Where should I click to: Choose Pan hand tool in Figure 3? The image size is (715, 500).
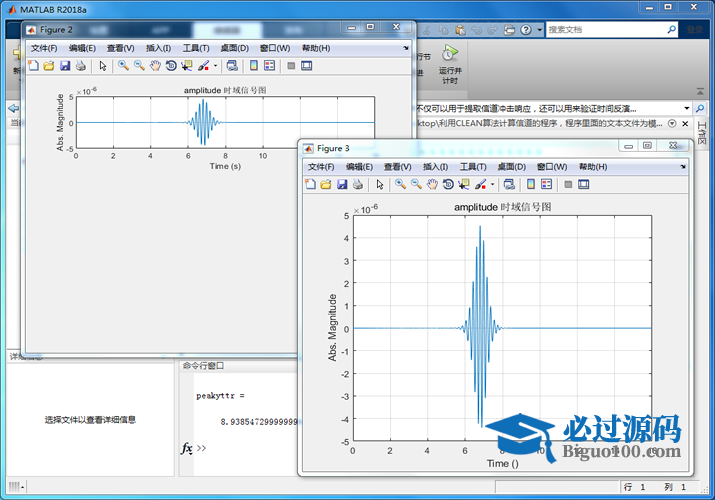coord(432,184)
